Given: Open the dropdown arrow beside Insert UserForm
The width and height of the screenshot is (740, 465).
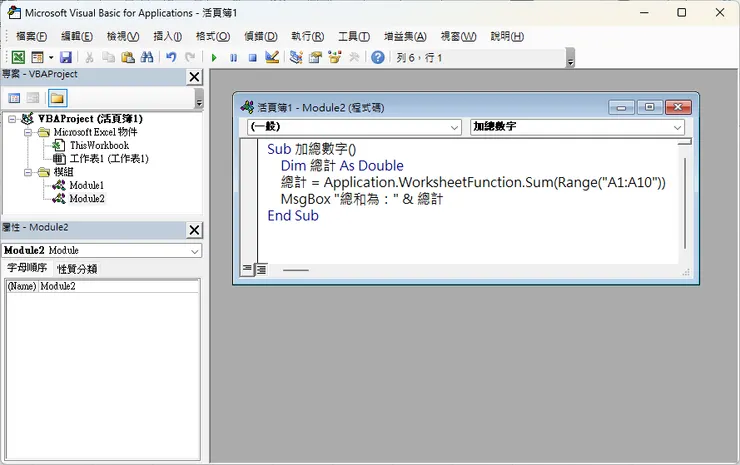Looking at the screenshot, I should [x=51, y=58].
